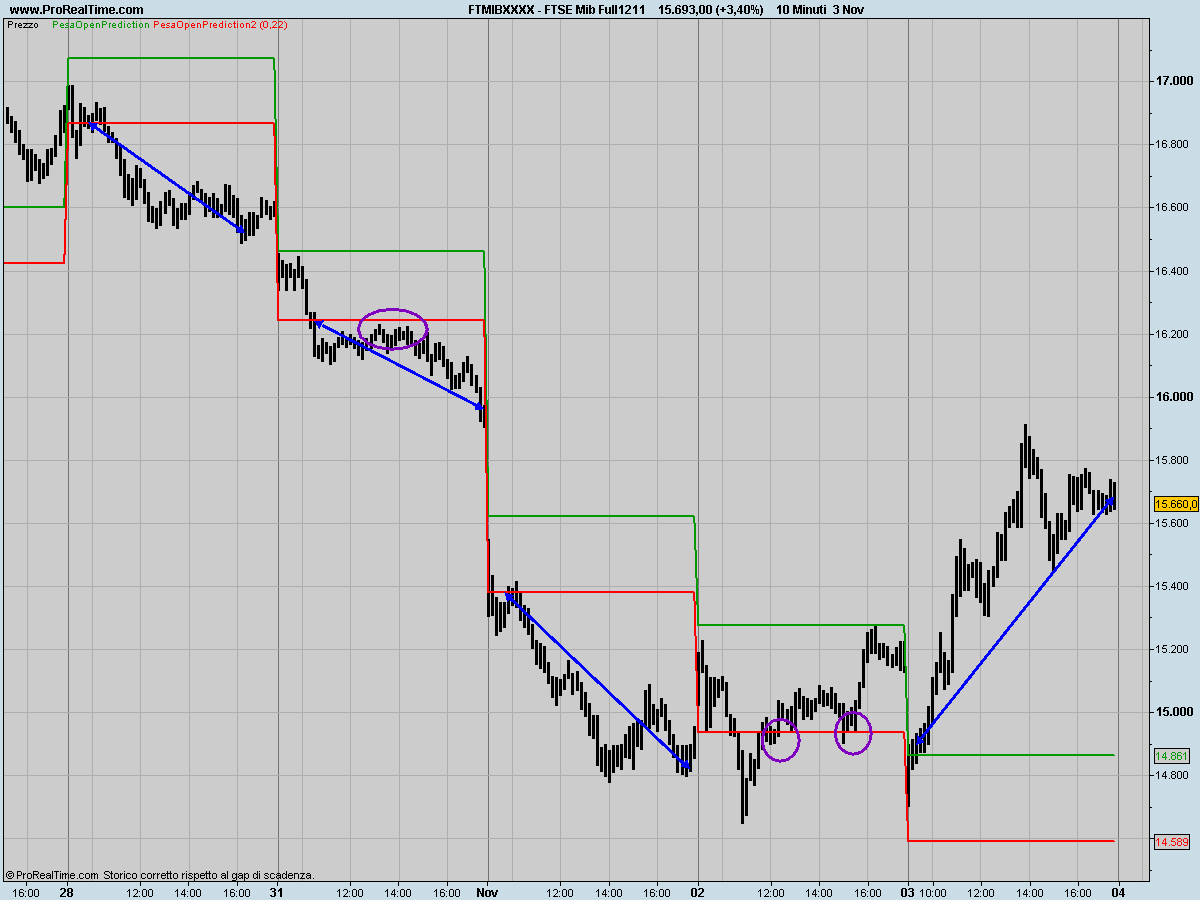Select the blue down arrow on the Nov session

pyautogui.click(x=599, y=681)
